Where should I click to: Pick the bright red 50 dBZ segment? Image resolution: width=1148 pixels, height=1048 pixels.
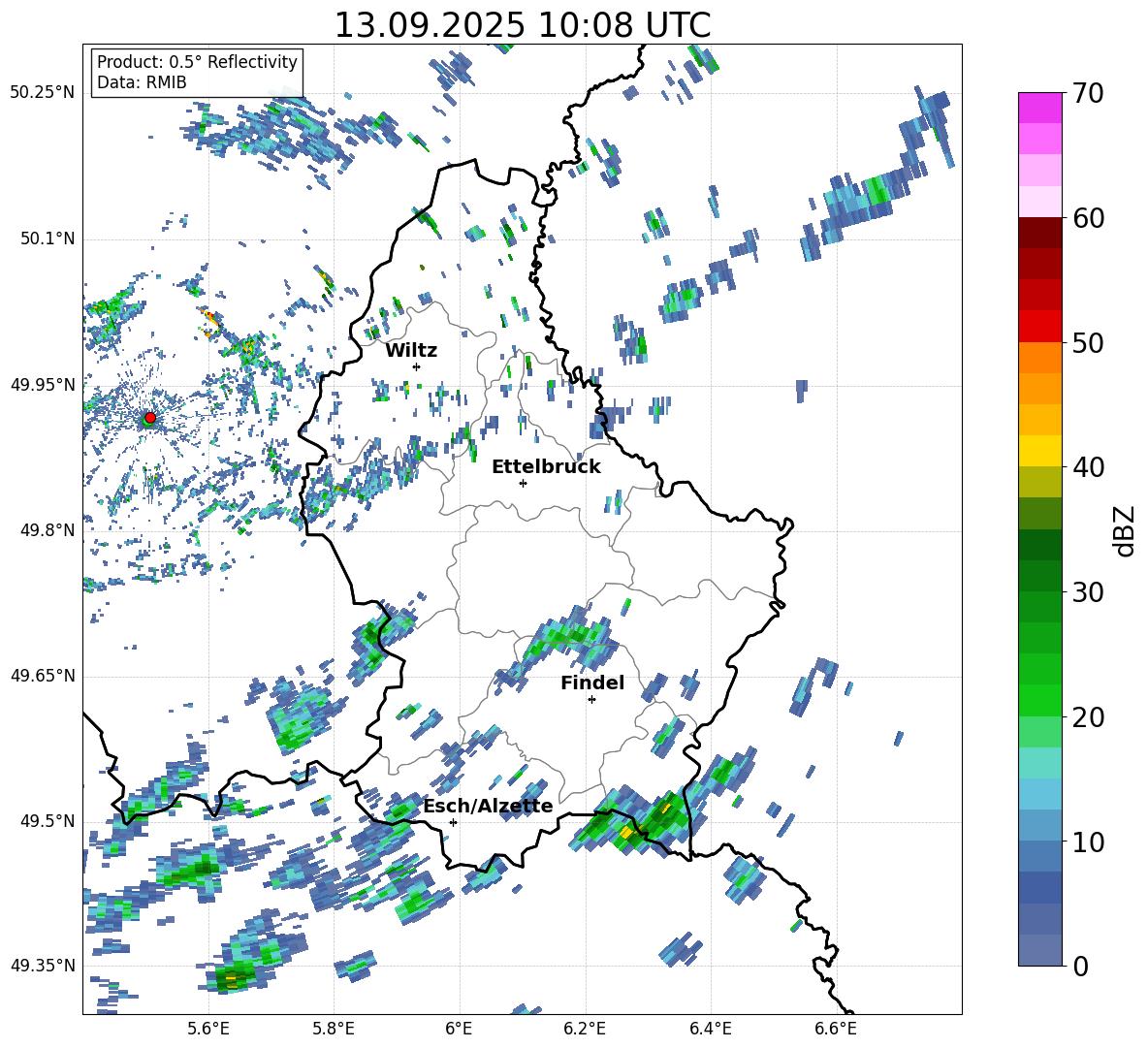[1039, 327]
